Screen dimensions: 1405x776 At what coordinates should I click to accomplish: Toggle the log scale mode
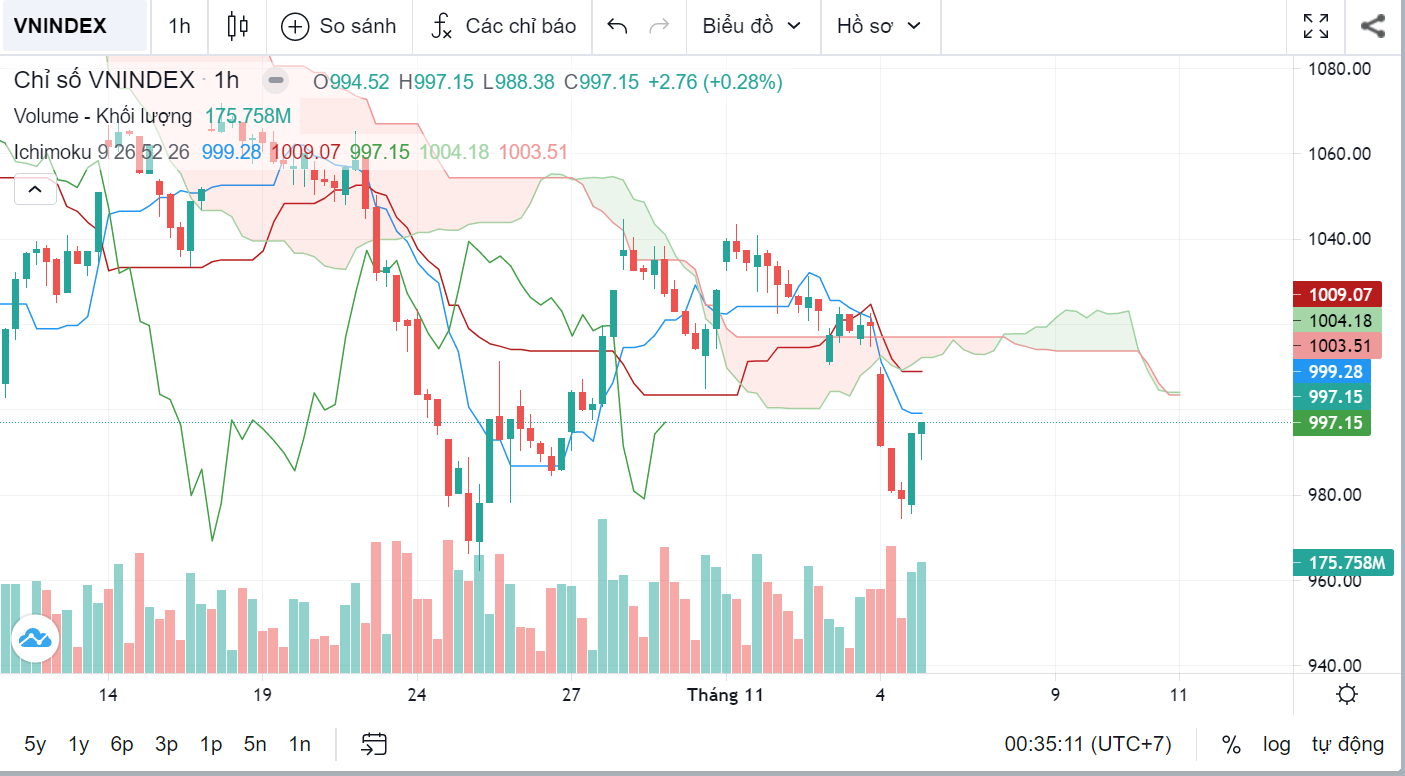click(x=1276, y=744)
